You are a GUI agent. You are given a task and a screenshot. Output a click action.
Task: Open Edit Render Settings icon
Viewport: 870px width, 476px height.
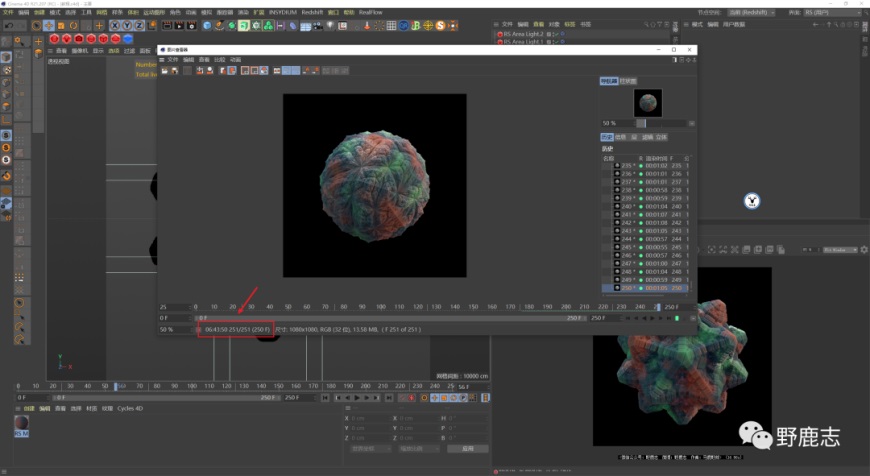[191, 26]
